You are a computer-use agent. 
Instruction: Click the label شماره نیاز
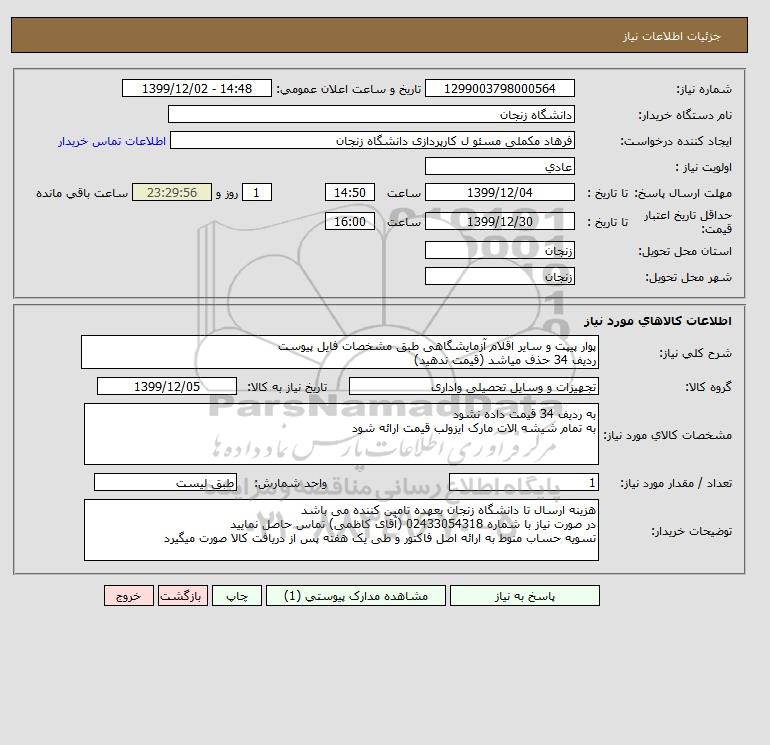(704, 89)
